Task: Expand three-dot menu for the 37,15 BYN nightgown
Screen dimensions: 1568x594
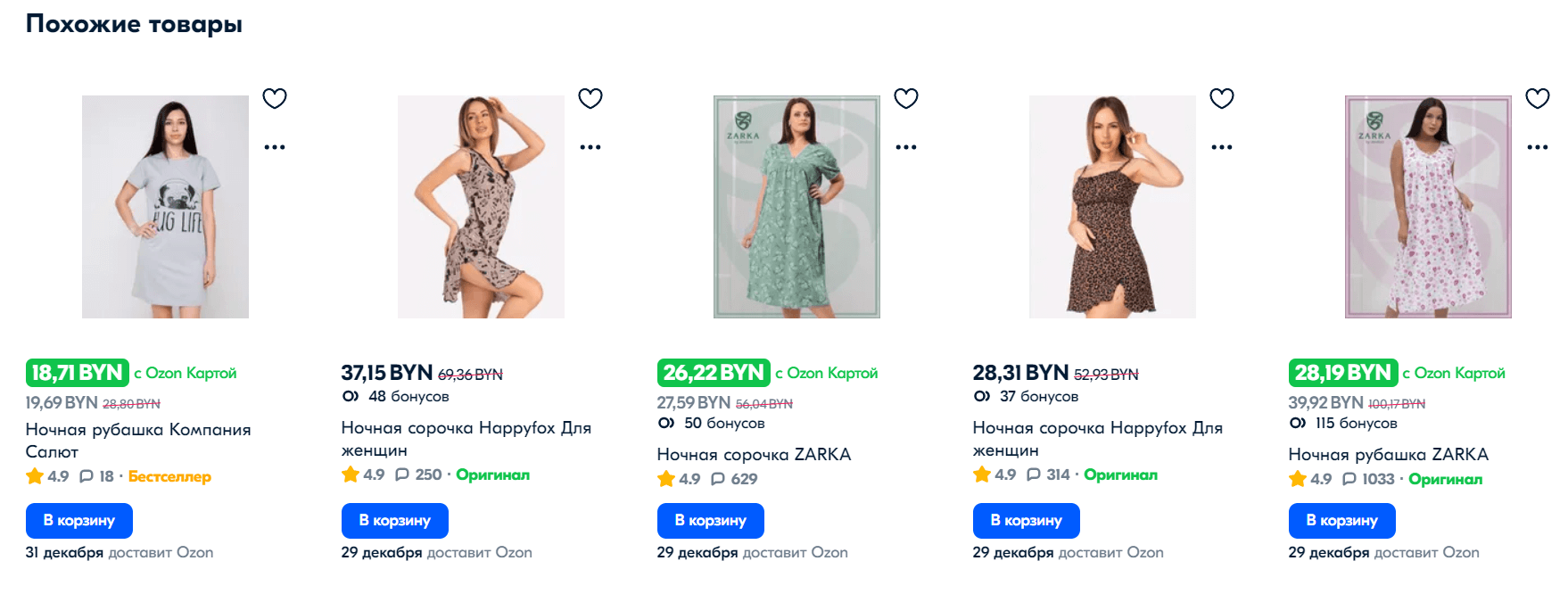Action: (590, 147)
